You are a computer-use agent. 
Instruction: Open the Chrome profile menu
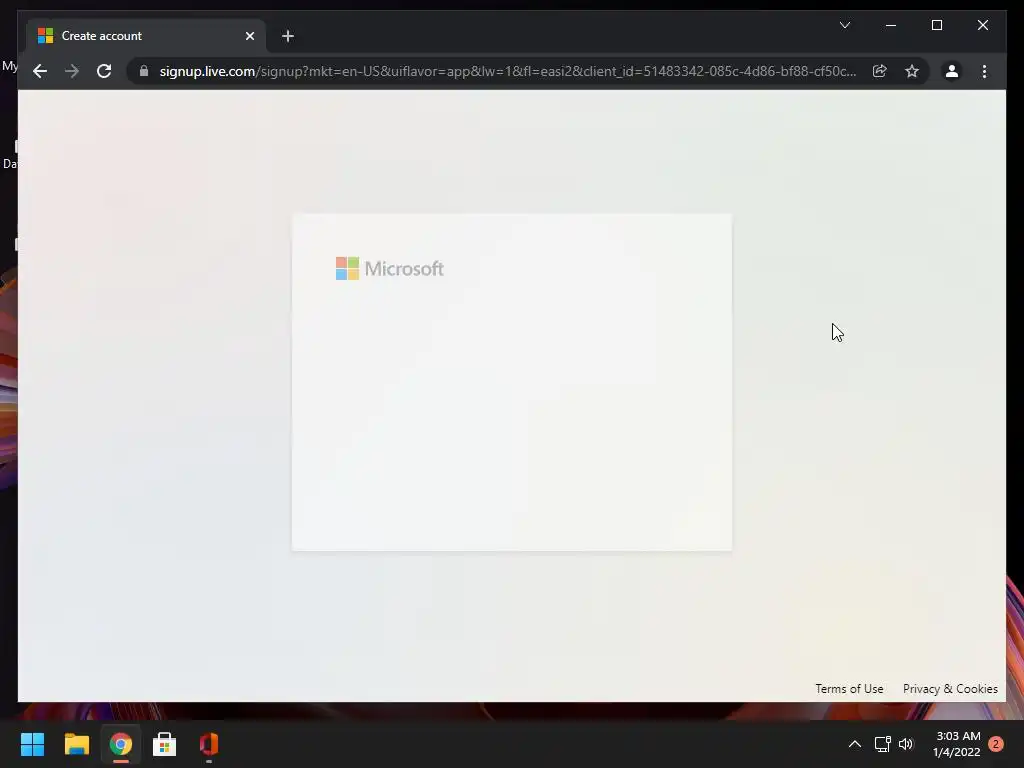pos(952,71)
